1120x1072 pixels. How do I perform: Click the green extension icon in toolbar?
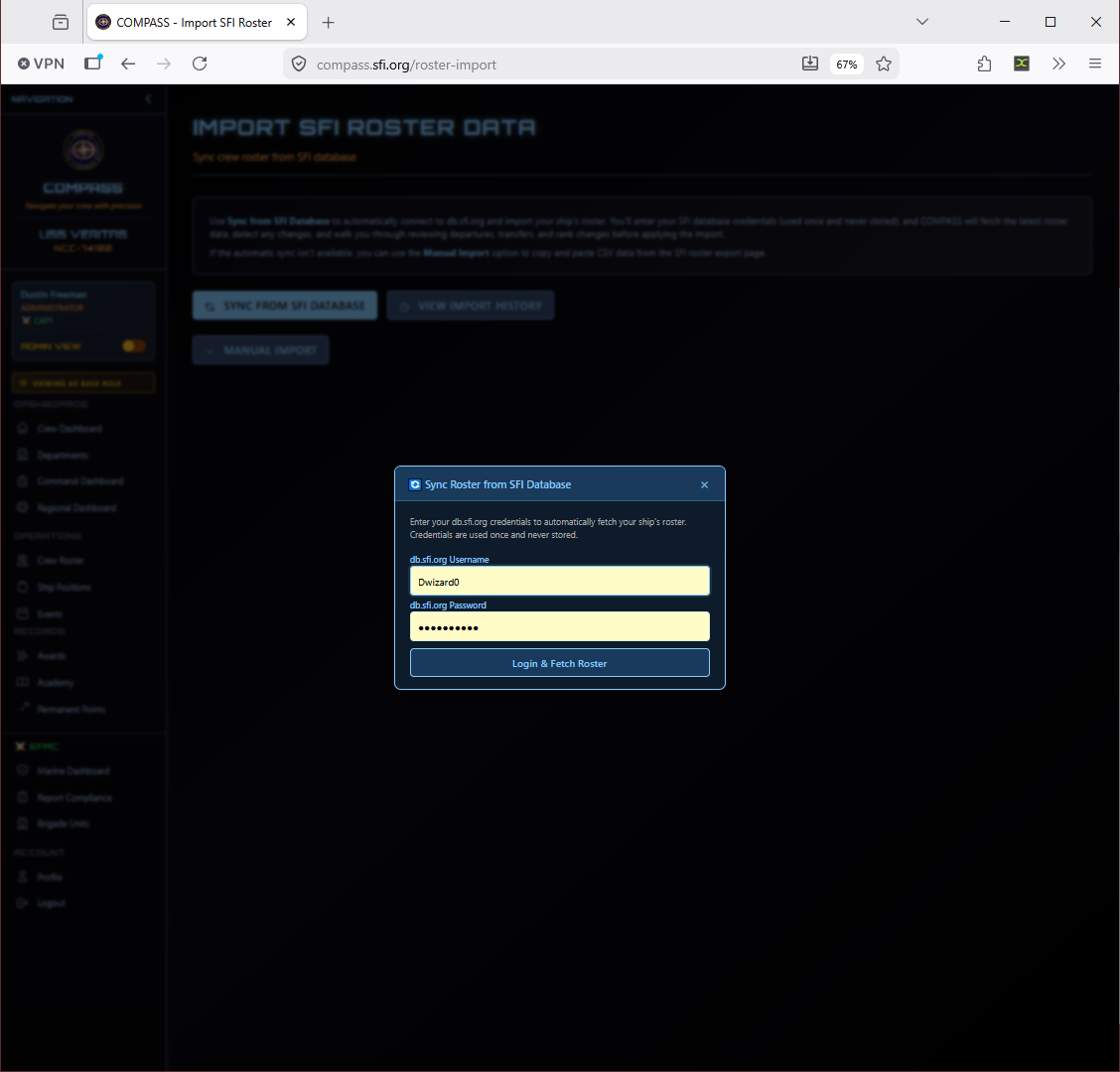click(1022, 64)
